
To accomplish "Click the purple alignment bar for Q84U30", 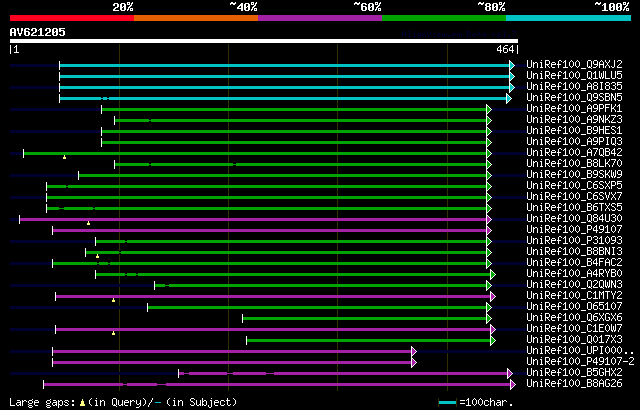I will pos(253,219).
